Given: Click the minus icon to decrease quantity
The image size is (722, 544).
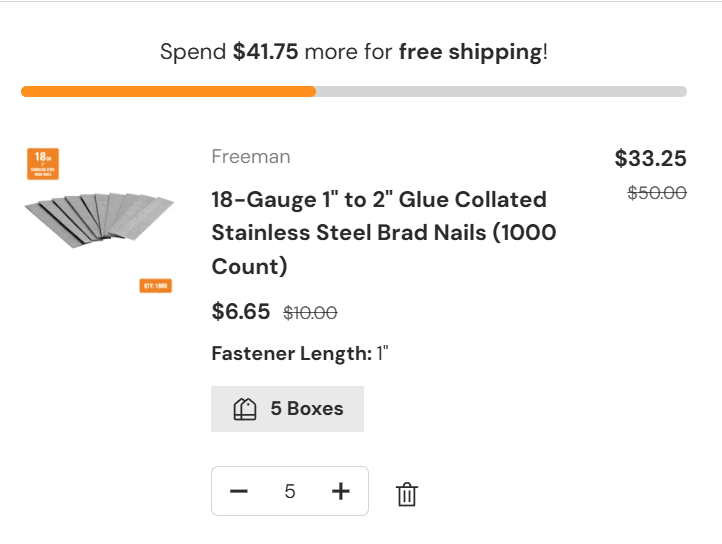Looking at the screenshot, I should point(238,491).
